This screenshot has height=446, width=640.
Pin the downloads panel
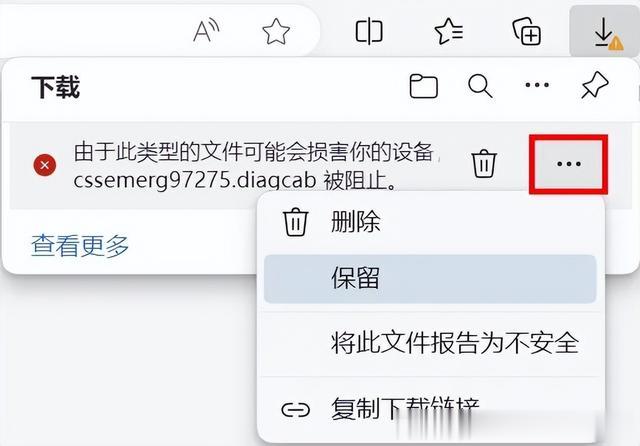tap(594, 85)
